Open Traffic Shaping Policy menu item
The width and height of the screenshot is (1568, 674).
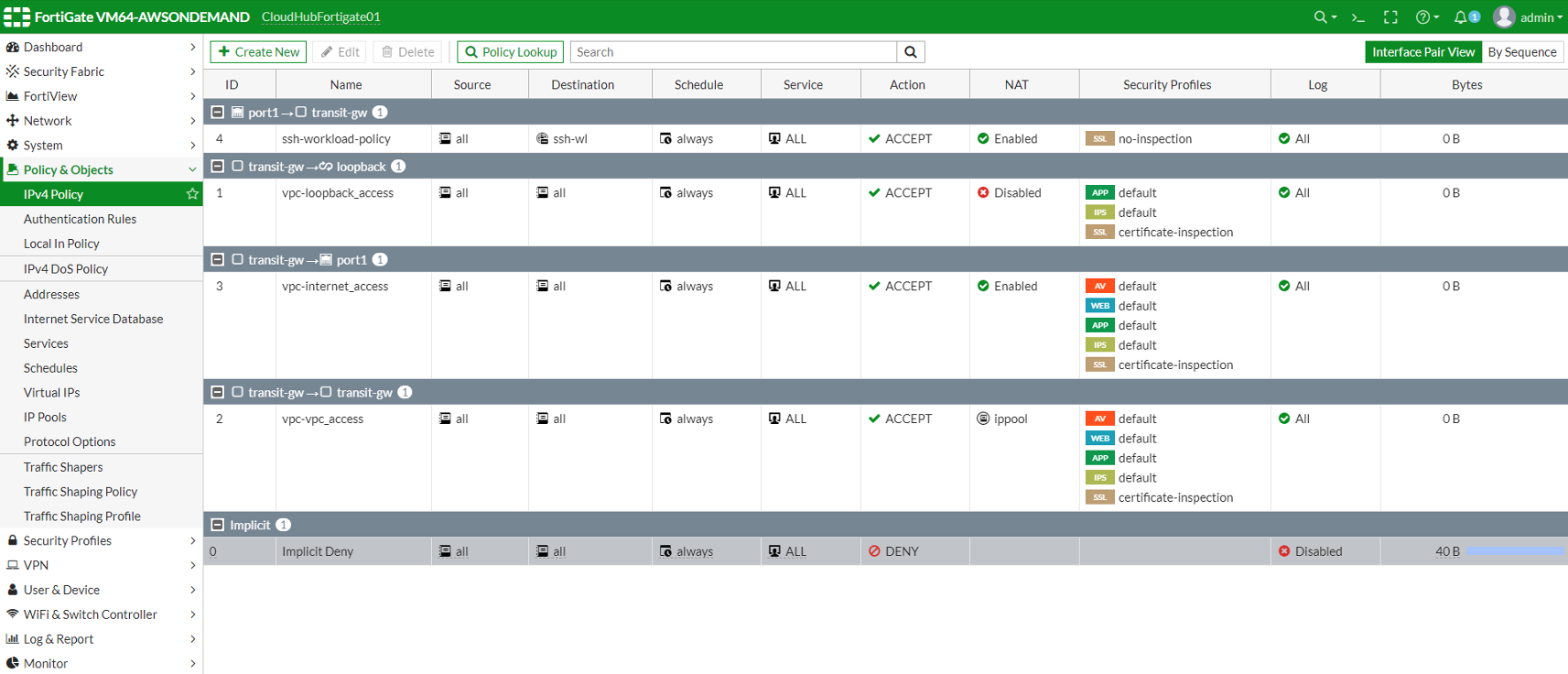(81, 492)
